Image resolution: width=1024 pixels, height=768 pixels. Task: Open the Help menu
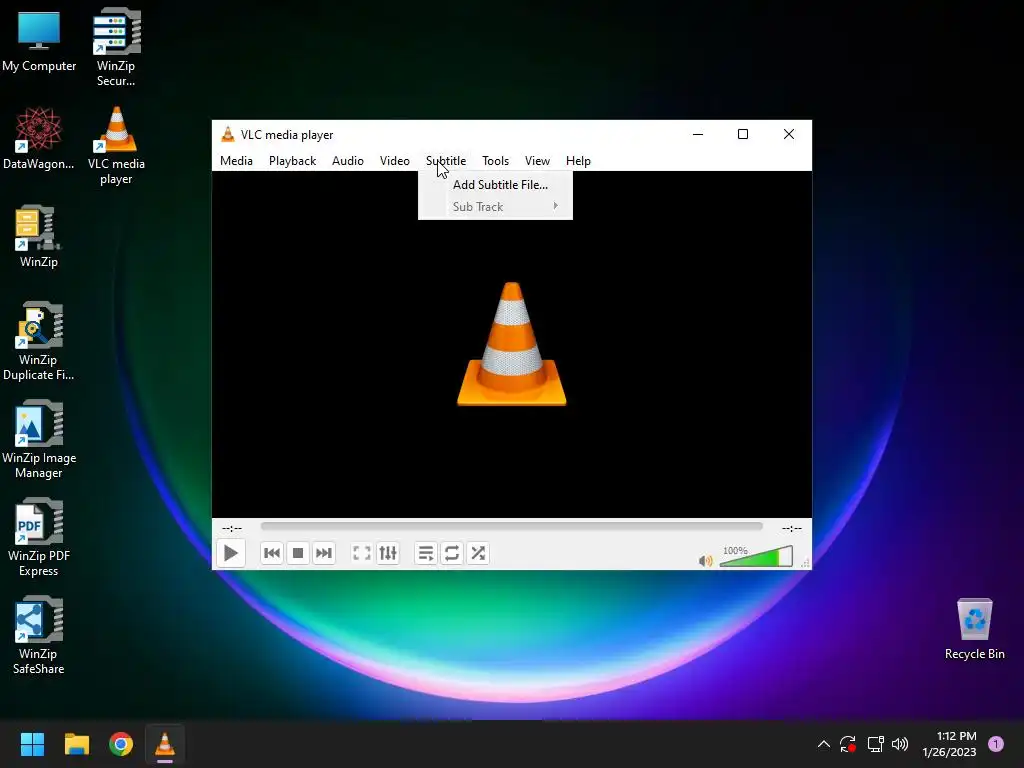point(578,161)
